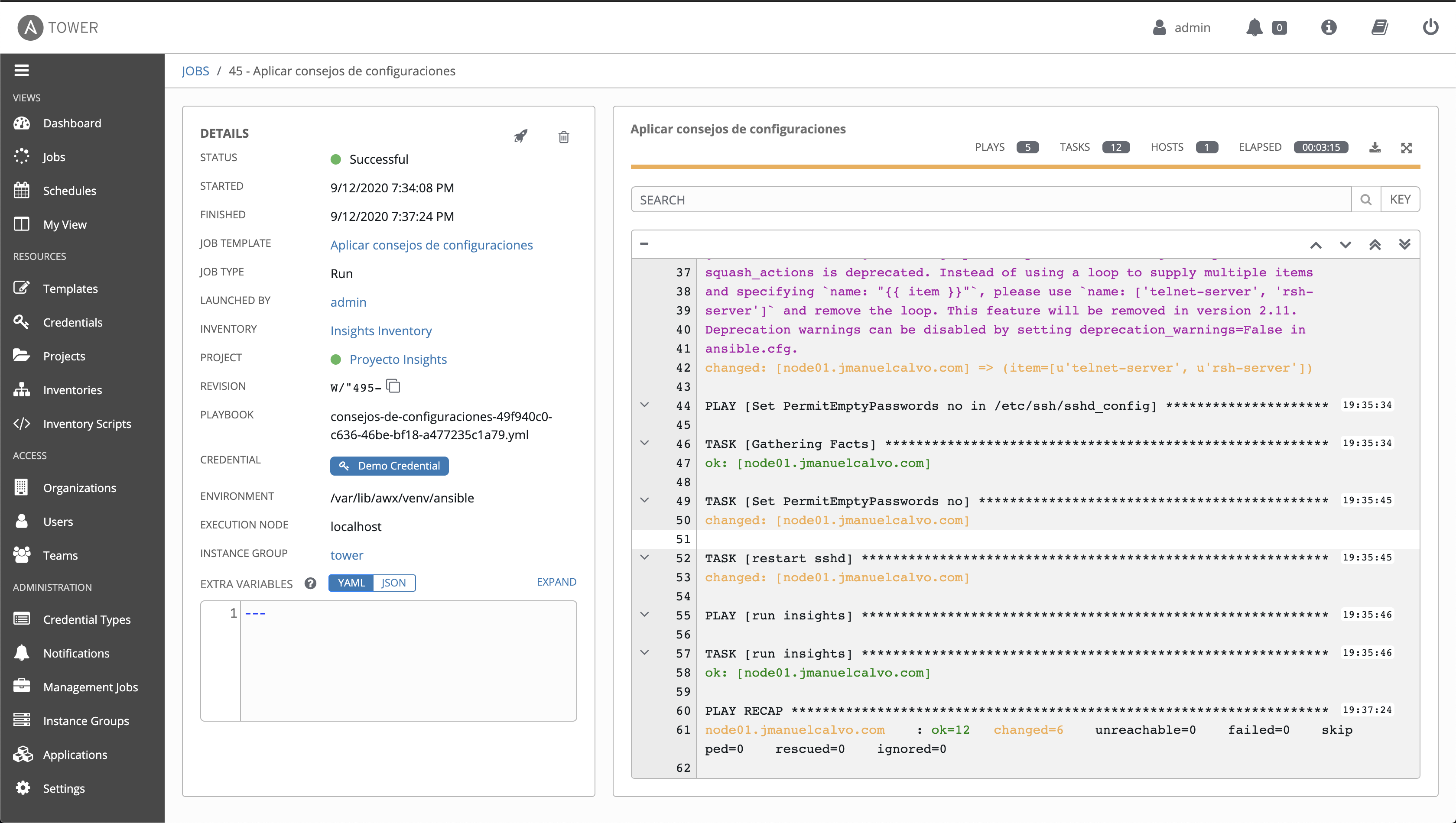Jump to bottom of output
Screen dimensions: 1456x823
coord(1404,244)
